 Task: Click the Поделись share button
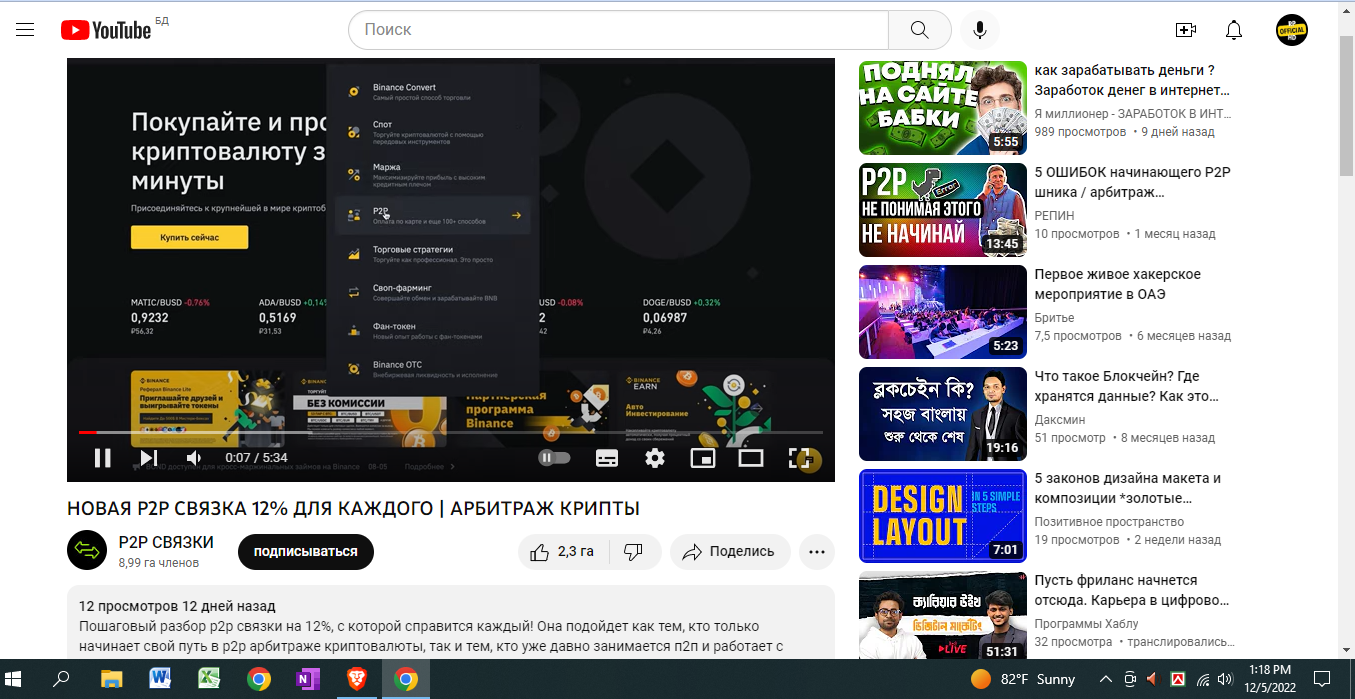pyautogui.click(x=729, y=551)
